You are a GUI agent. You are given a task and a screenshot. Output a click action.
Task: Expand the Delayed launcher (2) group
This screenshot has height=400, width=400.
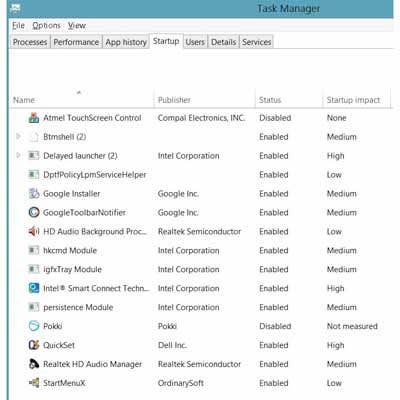pos(19,155)
